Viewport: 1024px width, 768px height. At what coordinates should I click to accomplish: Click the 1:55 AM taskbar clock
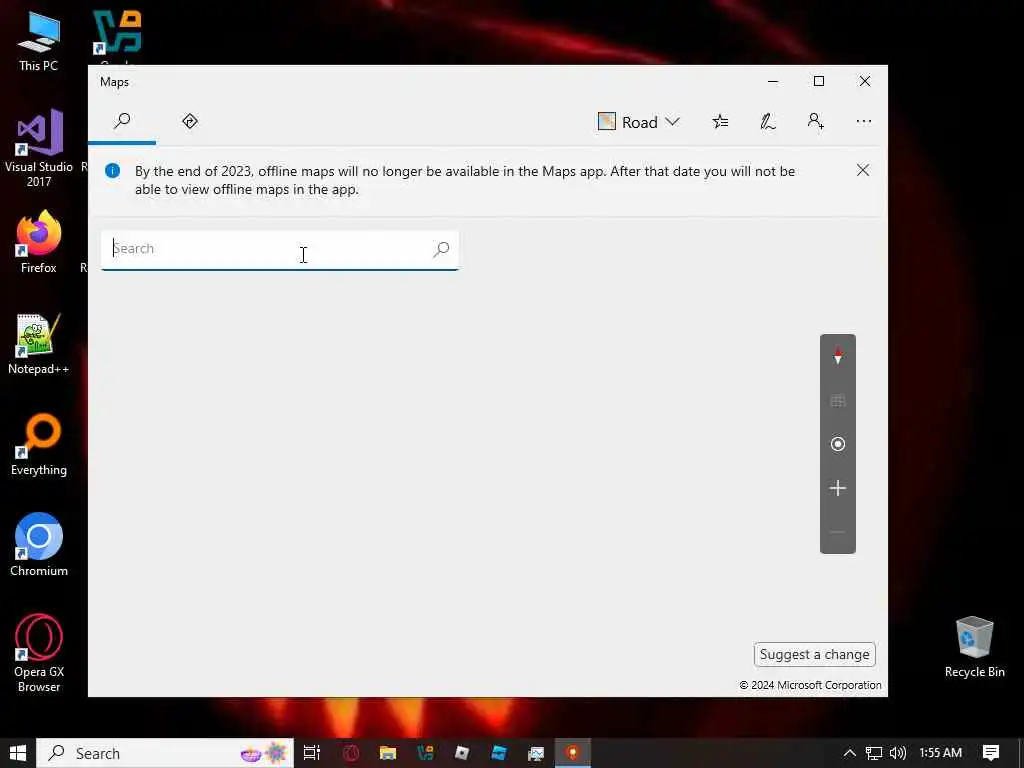(x=940, y=753)
